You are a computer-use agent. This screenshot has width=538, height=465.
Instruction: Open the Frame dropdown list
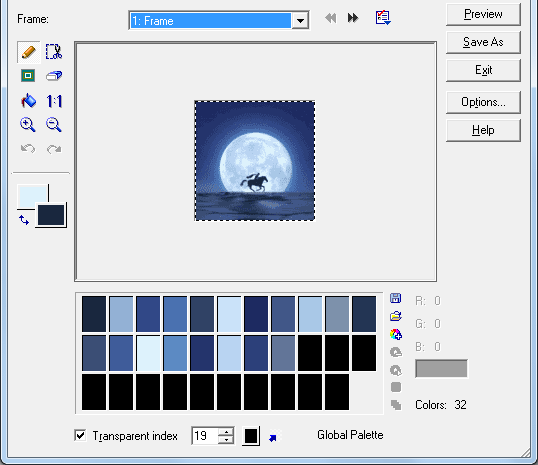click(x=300, y=21)
